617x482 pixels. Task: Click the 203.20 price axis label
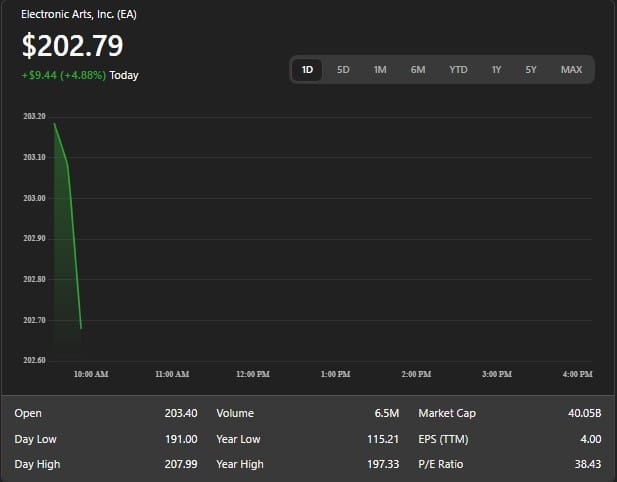coord(34,117)
